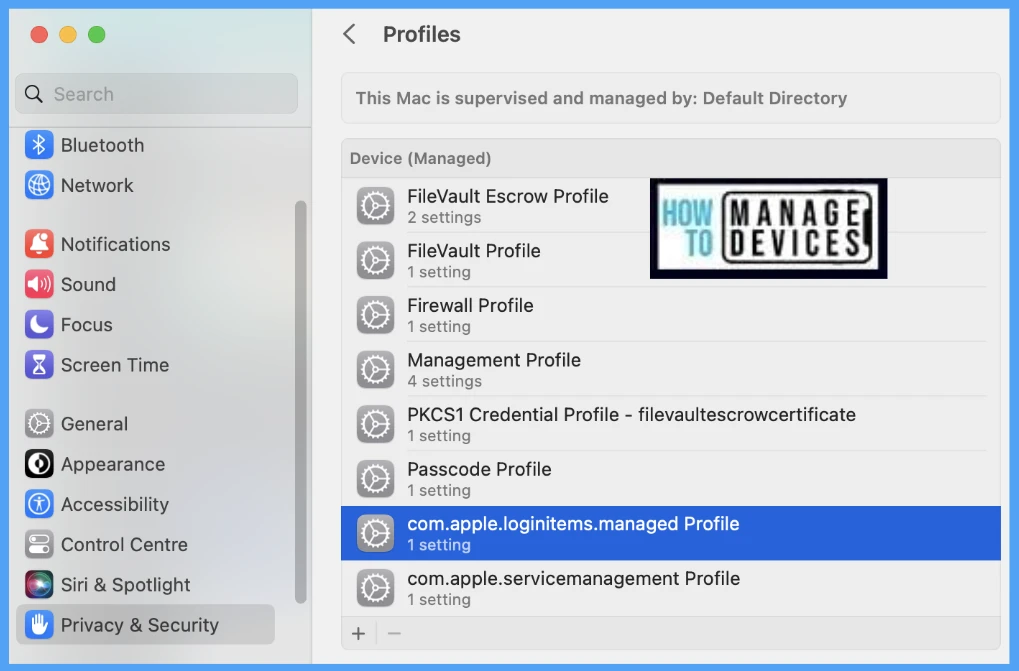The height and width of the screenshot is (671, 1019).
Task: Click the Sound speaker icon
Action: tap(39, 285)
